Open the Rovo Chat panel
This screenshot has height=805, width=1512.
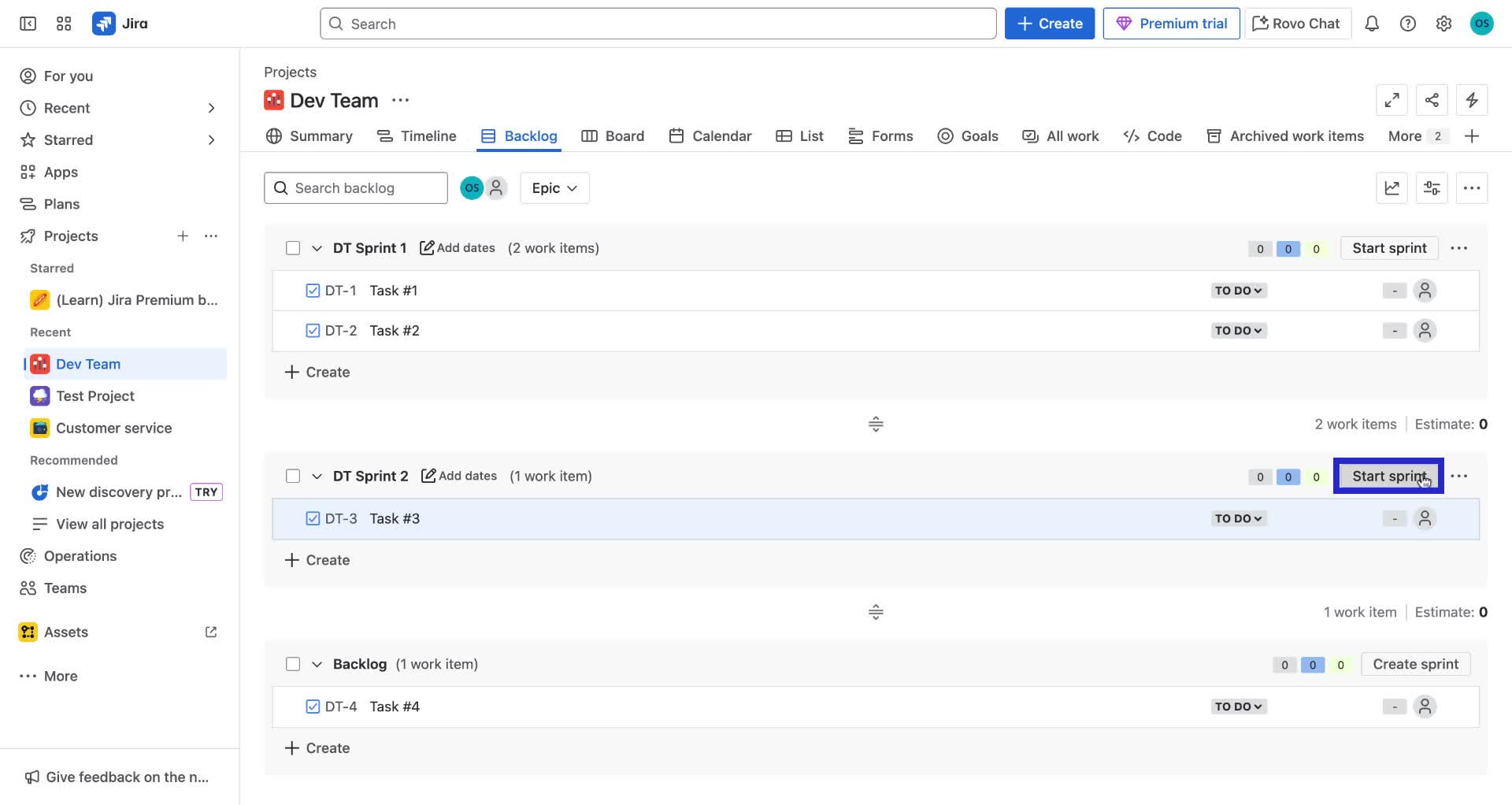tap(1295, 23)
